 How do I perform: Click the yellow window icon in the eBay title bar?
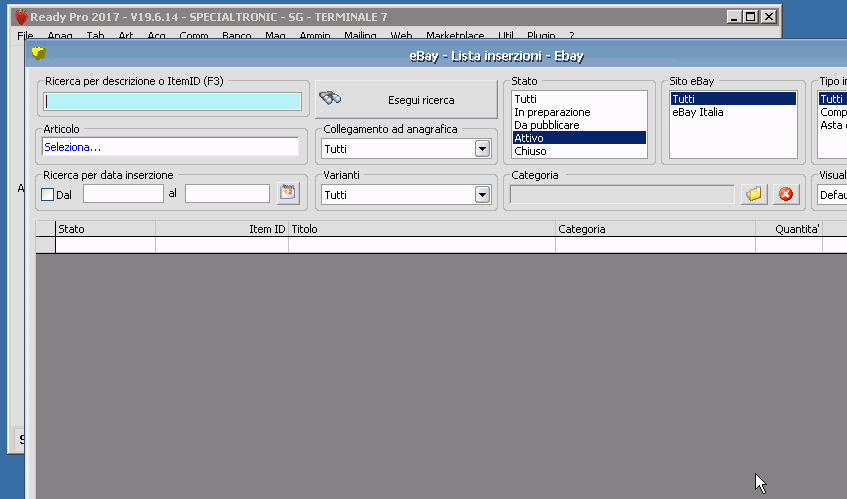click(38, 53)
